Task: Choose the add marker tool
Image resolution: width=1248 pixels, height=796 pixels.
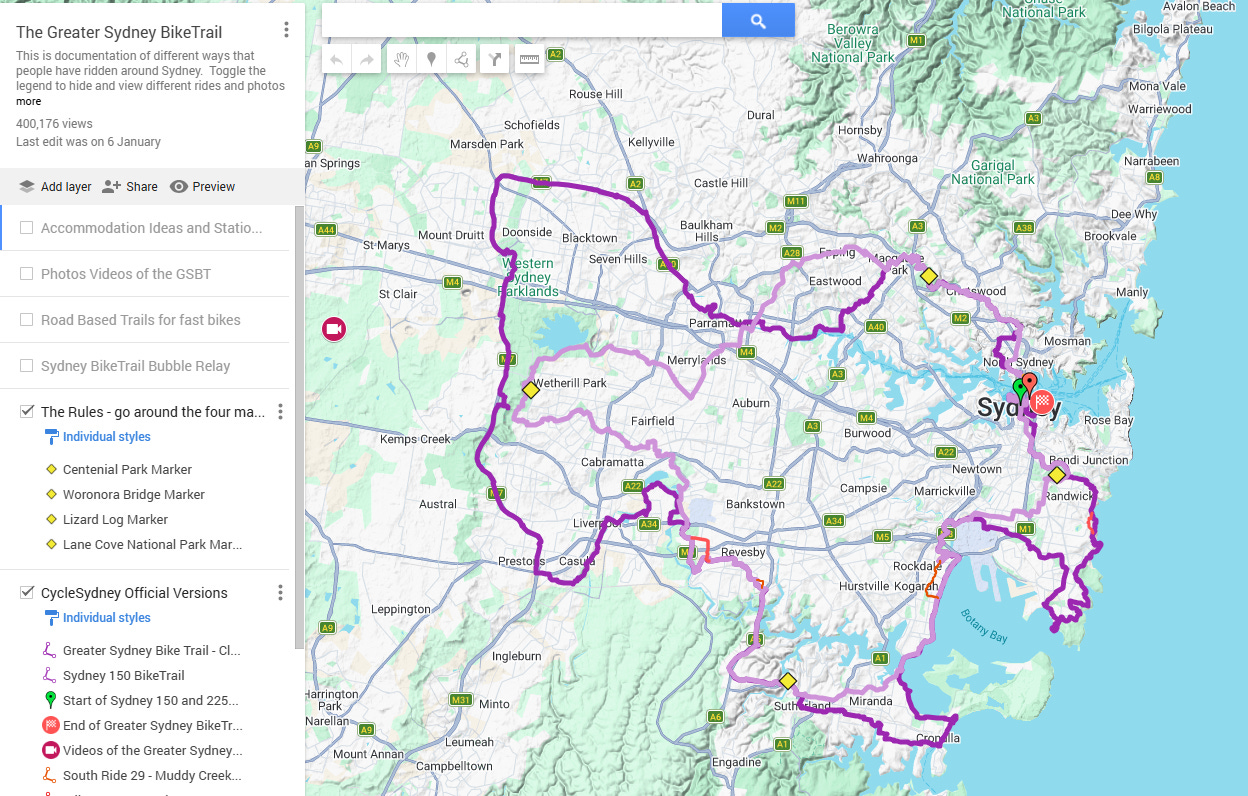Action: (431, 60)
